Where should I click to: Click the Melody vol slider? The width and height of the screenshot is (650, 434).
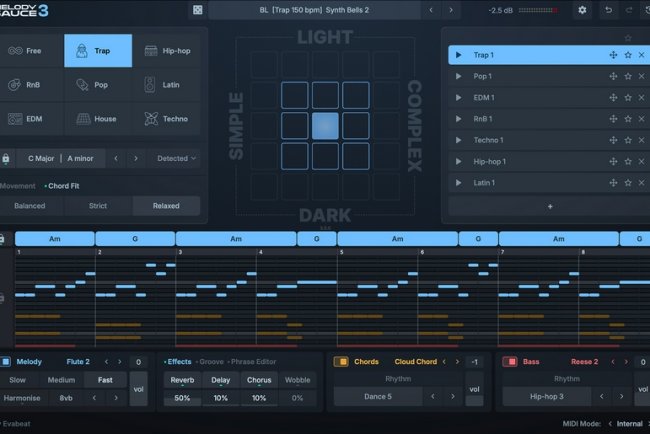pos(138,389)
